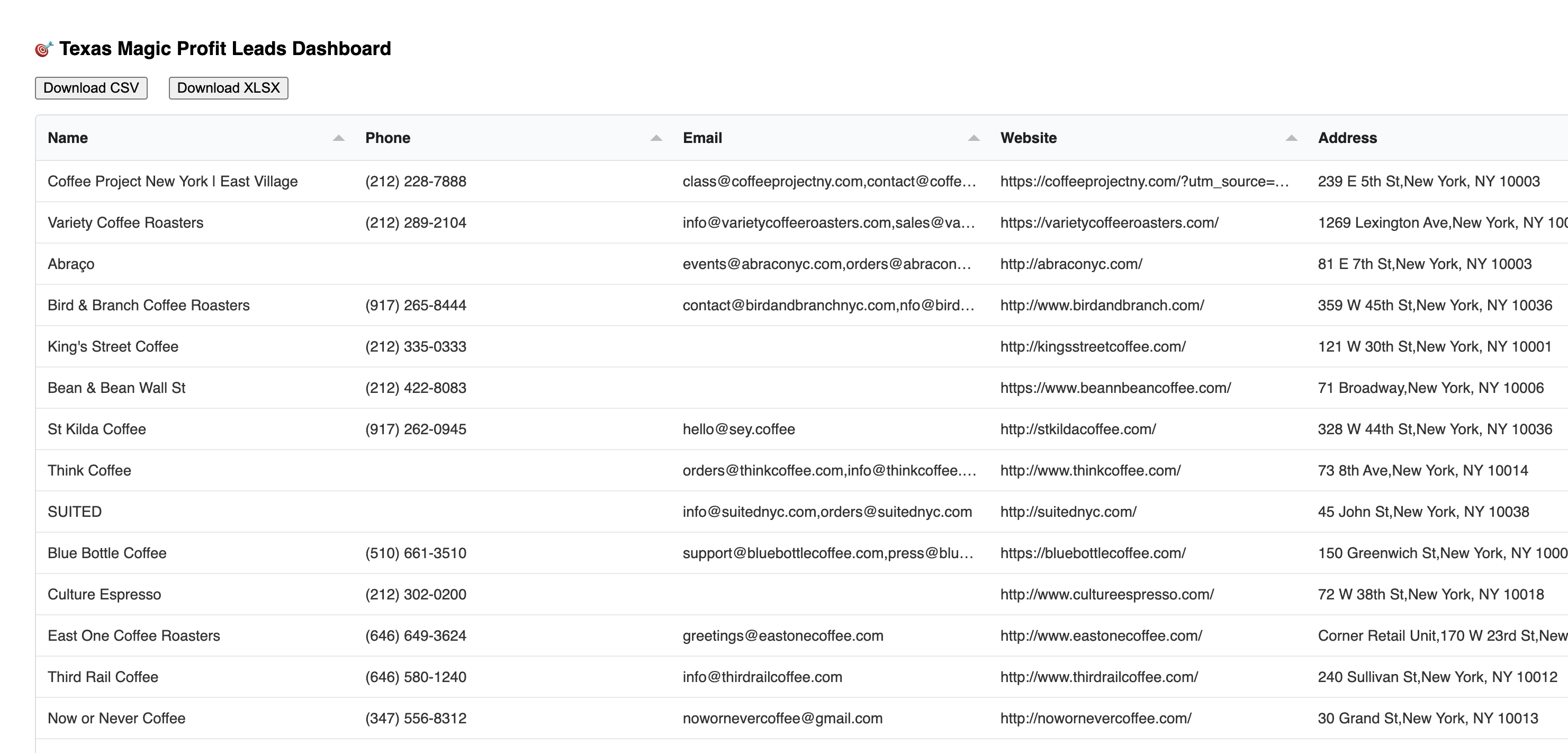The width and height of the screenshot is (1568, 753).
Task: Select the SUITED name cell
Action: 194,512
